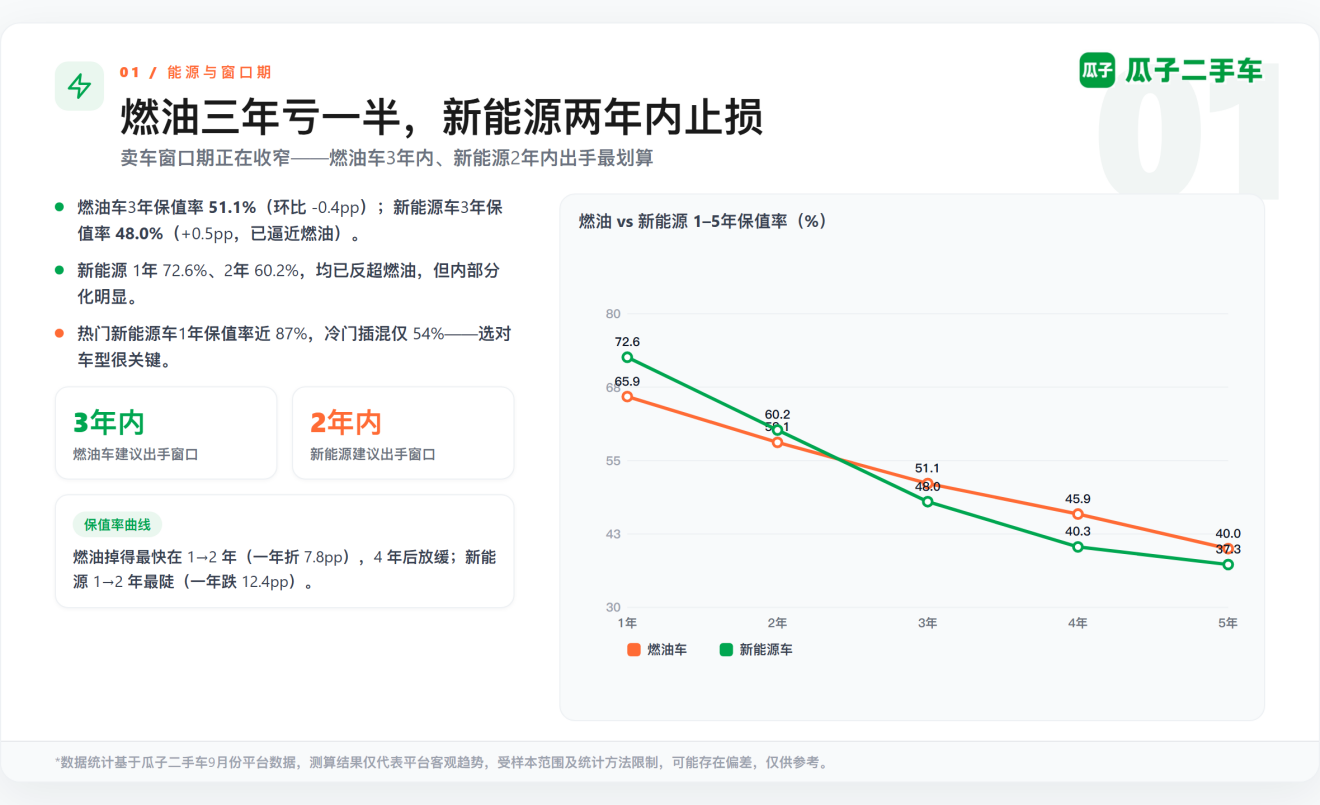Click the green 40.3 data point marker
This screenshot has height=805, width=1320.
coord(1078,547)
